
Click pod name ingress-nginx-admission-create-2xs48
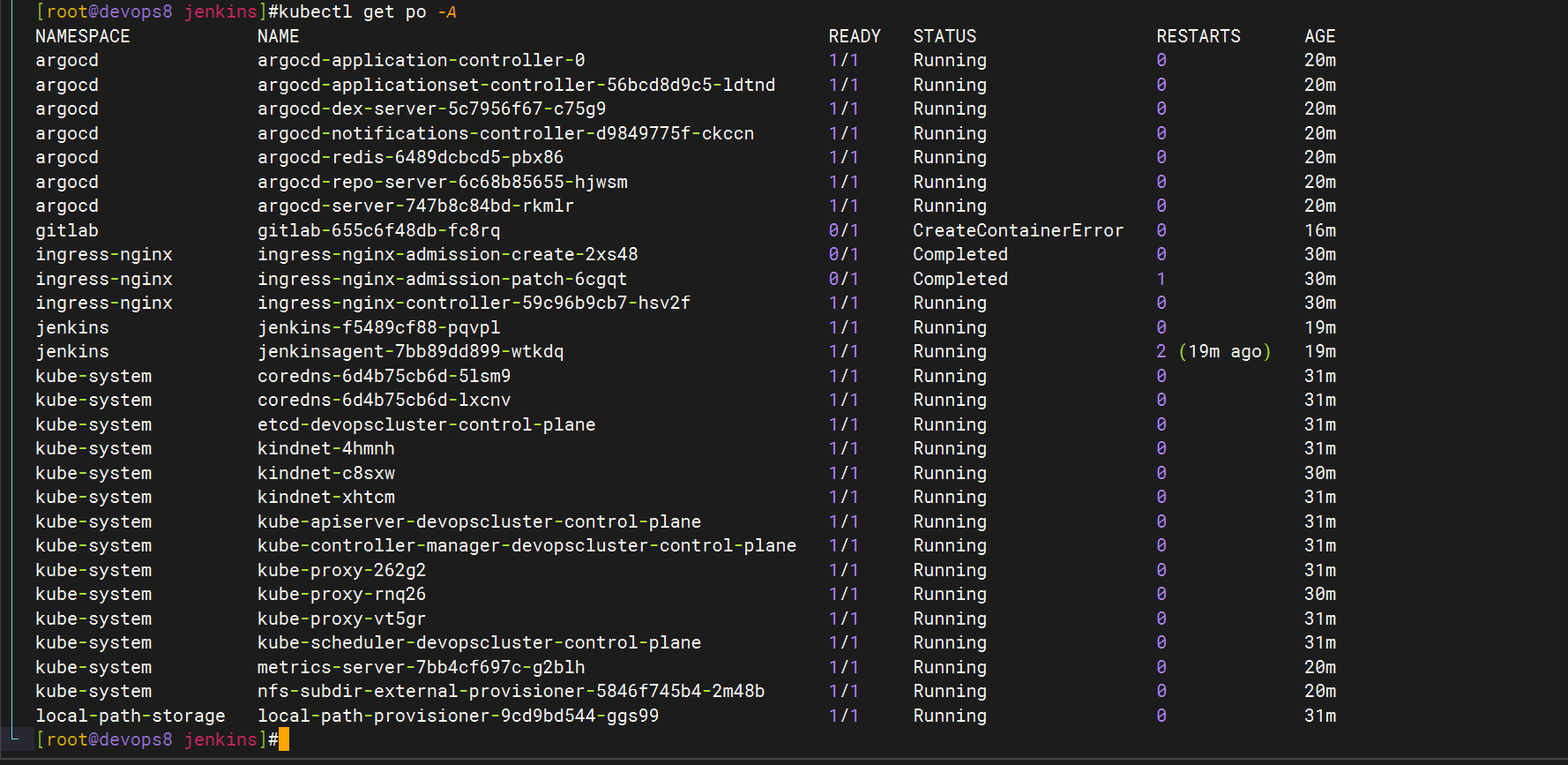(448, 254)
